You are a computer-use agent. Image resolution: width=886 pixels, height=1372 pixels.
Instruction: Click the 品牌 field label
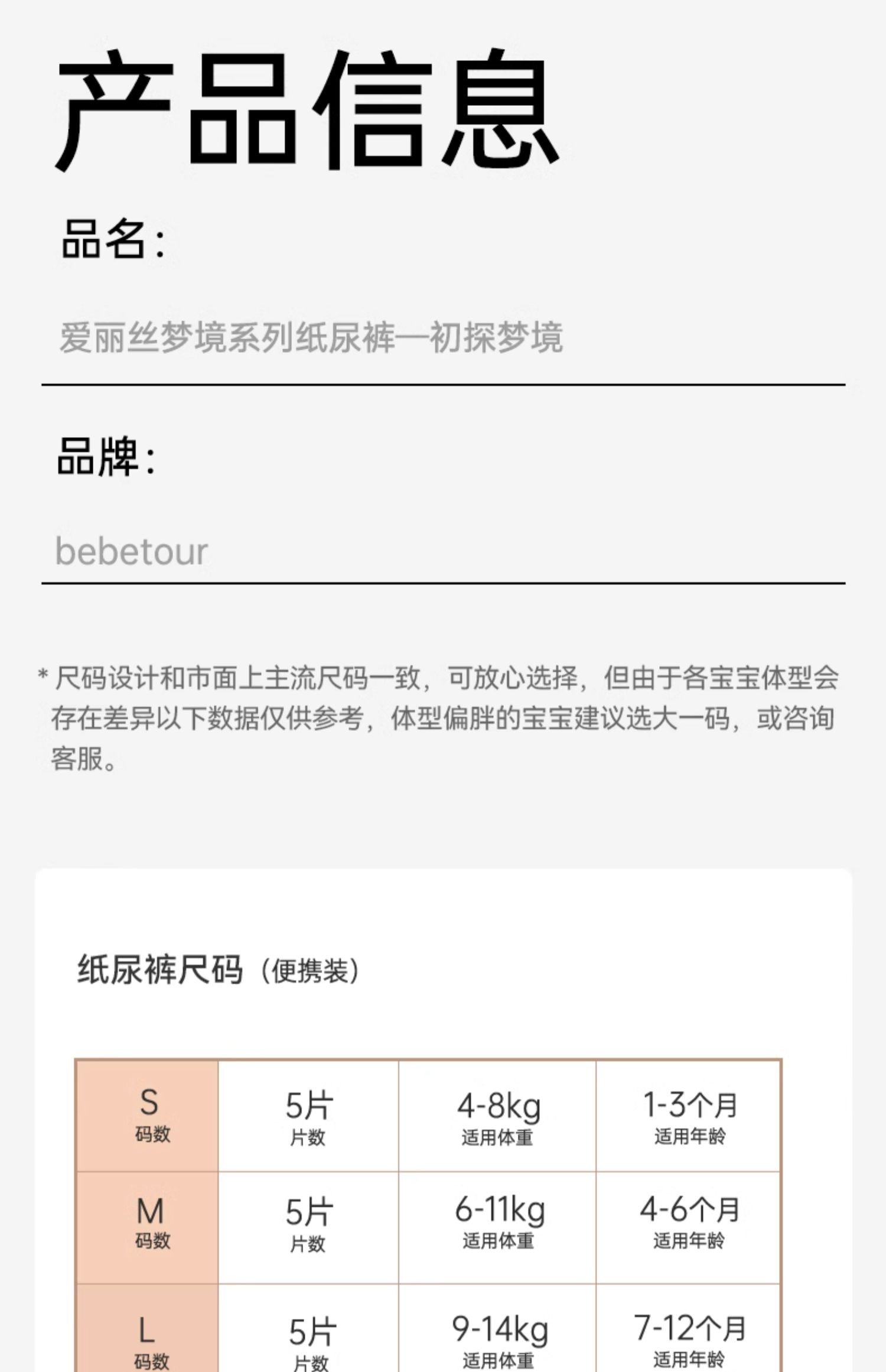[106, 457]
